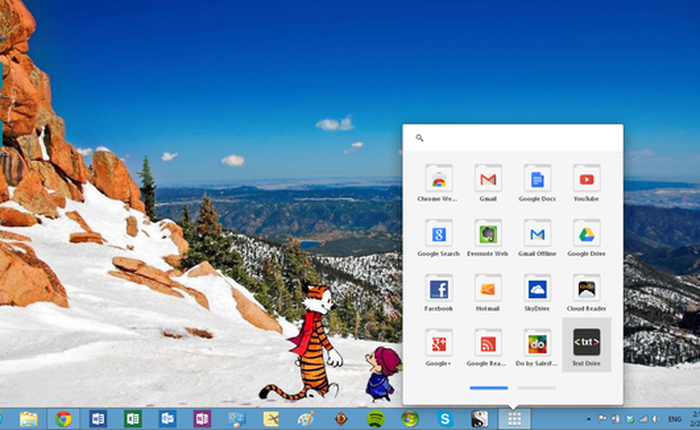
Task: Open the volume control in system tray
Action: click(x=657, y=419)
